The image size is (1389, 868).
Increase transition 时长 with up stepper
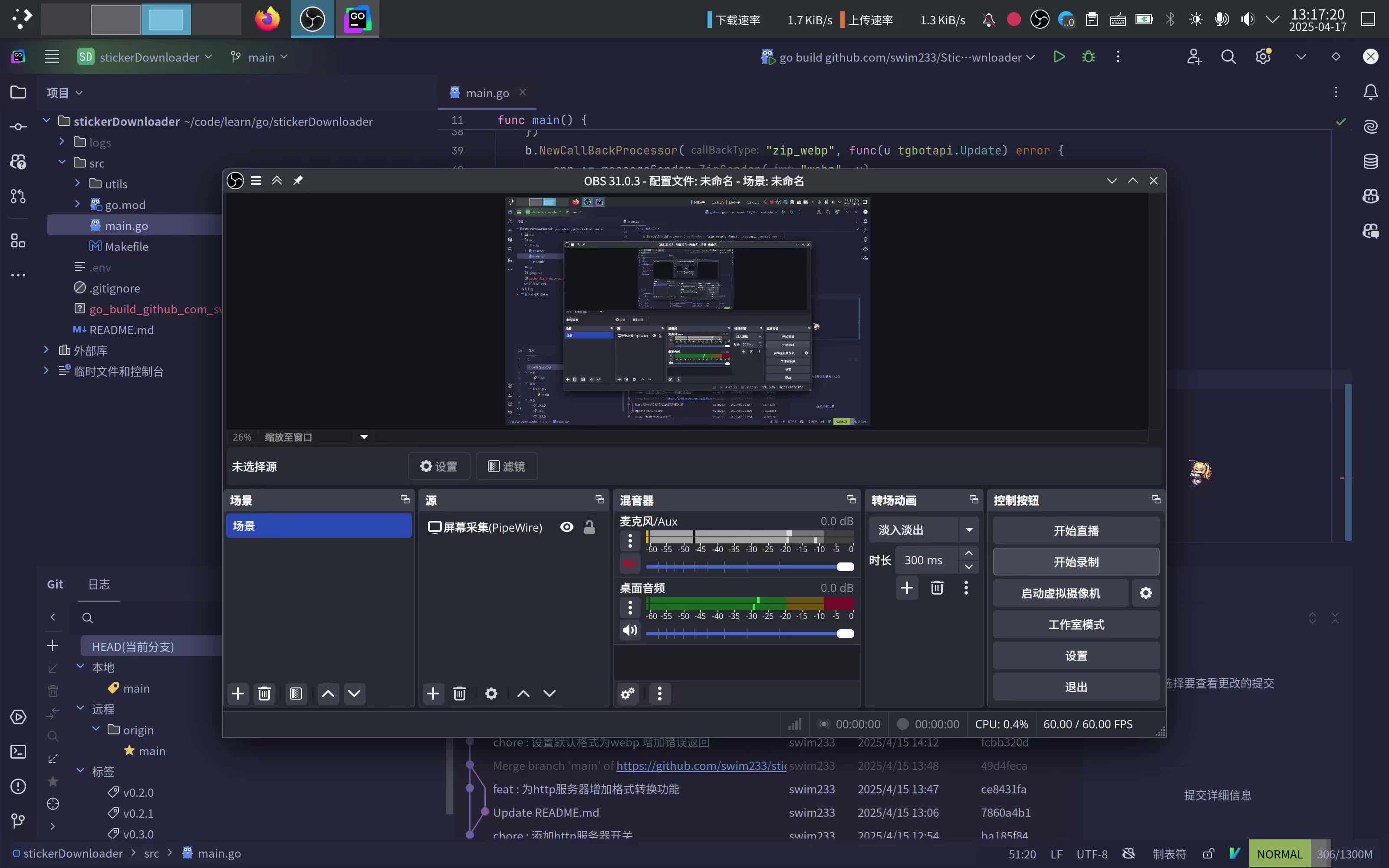click(x=968, y=553)
